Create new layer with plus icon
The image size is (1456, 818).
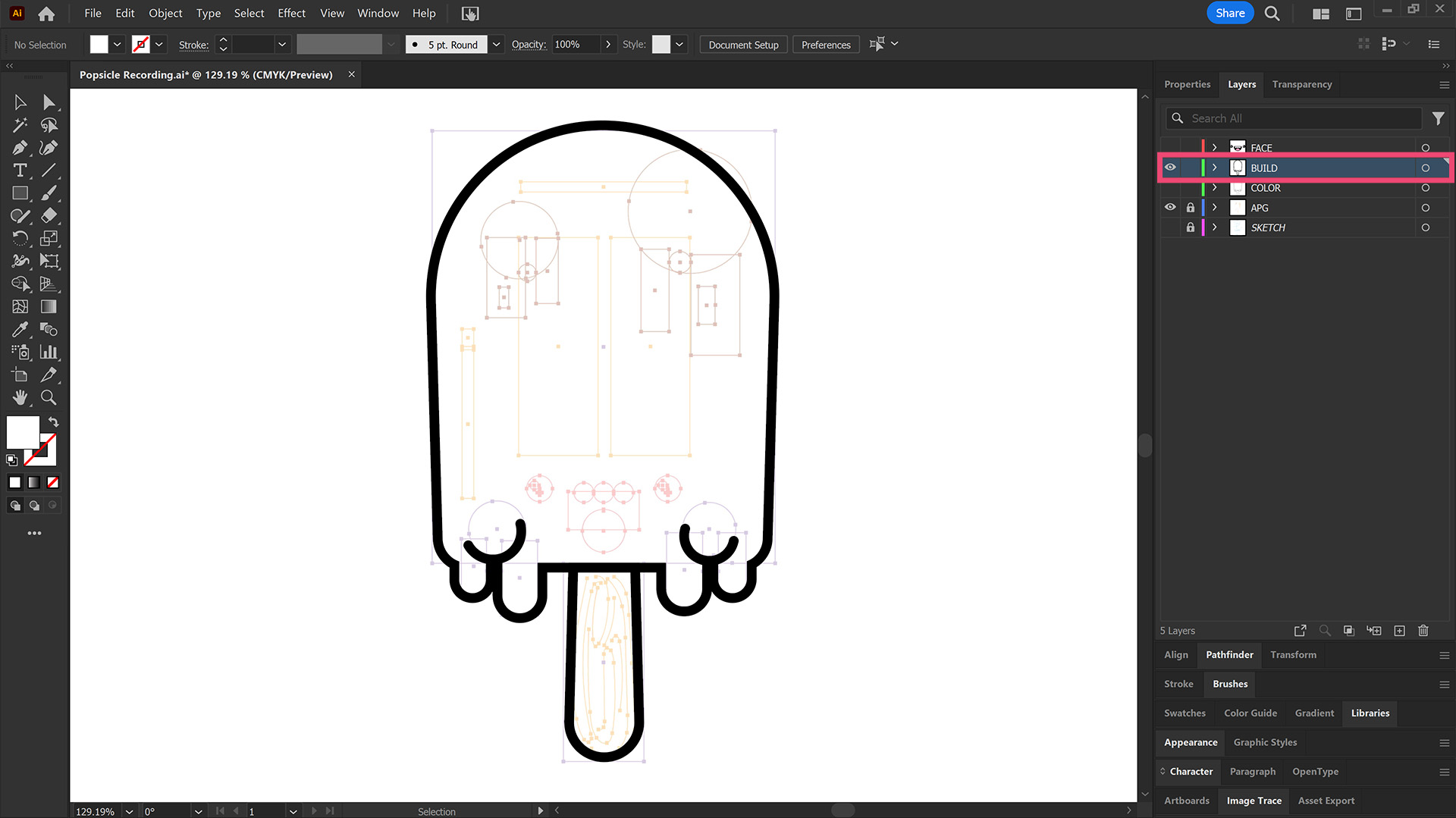click(1400, 631)
